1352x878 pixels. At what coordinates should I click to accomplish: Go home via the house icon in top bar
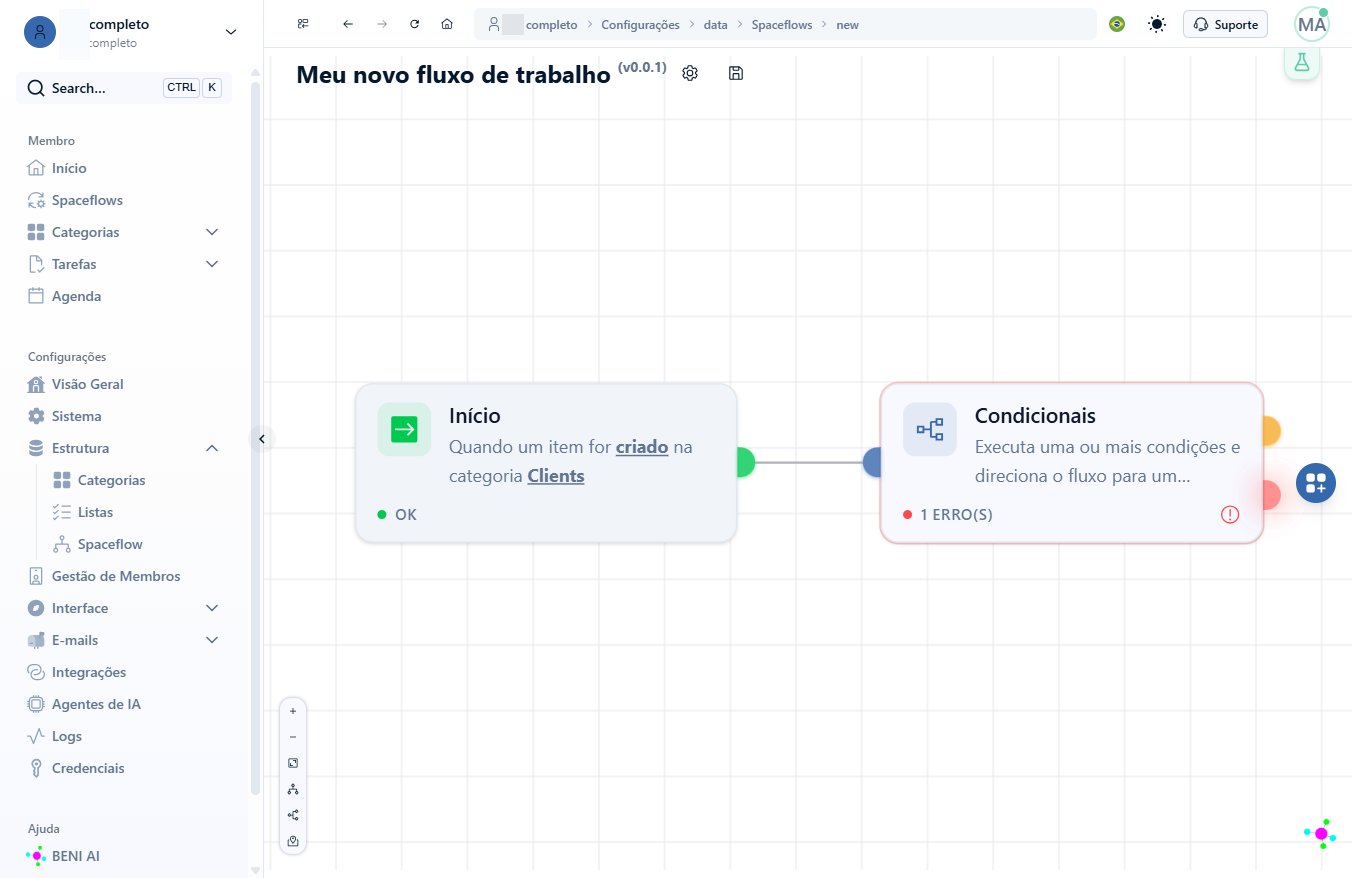coord(447,24)
